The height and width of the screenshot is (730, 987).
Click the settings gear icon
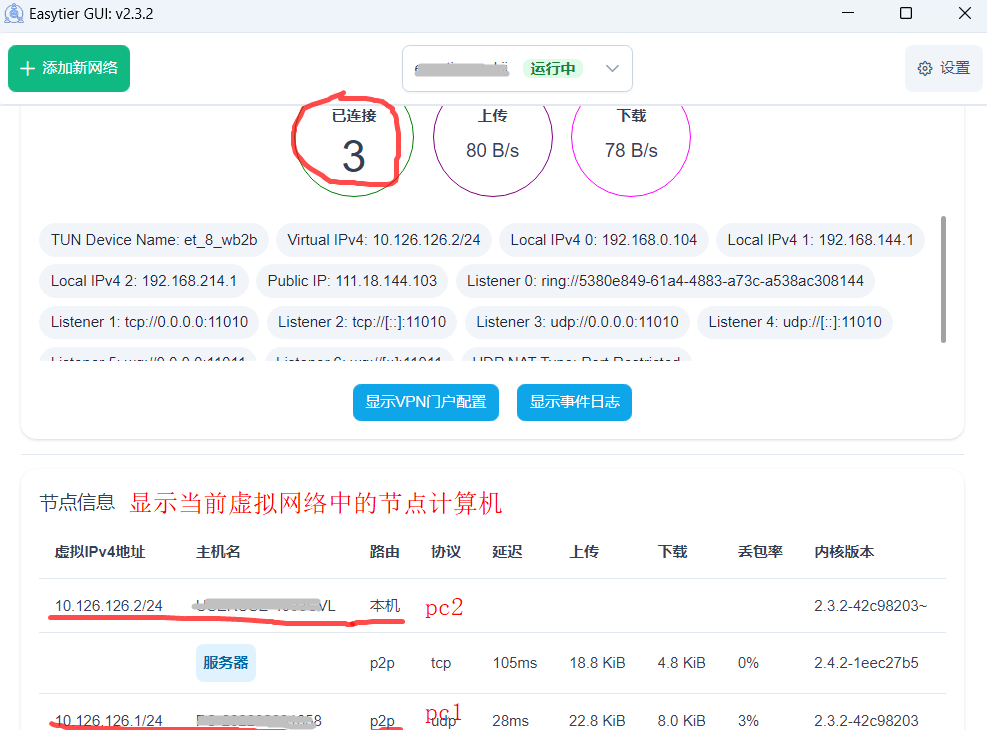tap(925, 69)
